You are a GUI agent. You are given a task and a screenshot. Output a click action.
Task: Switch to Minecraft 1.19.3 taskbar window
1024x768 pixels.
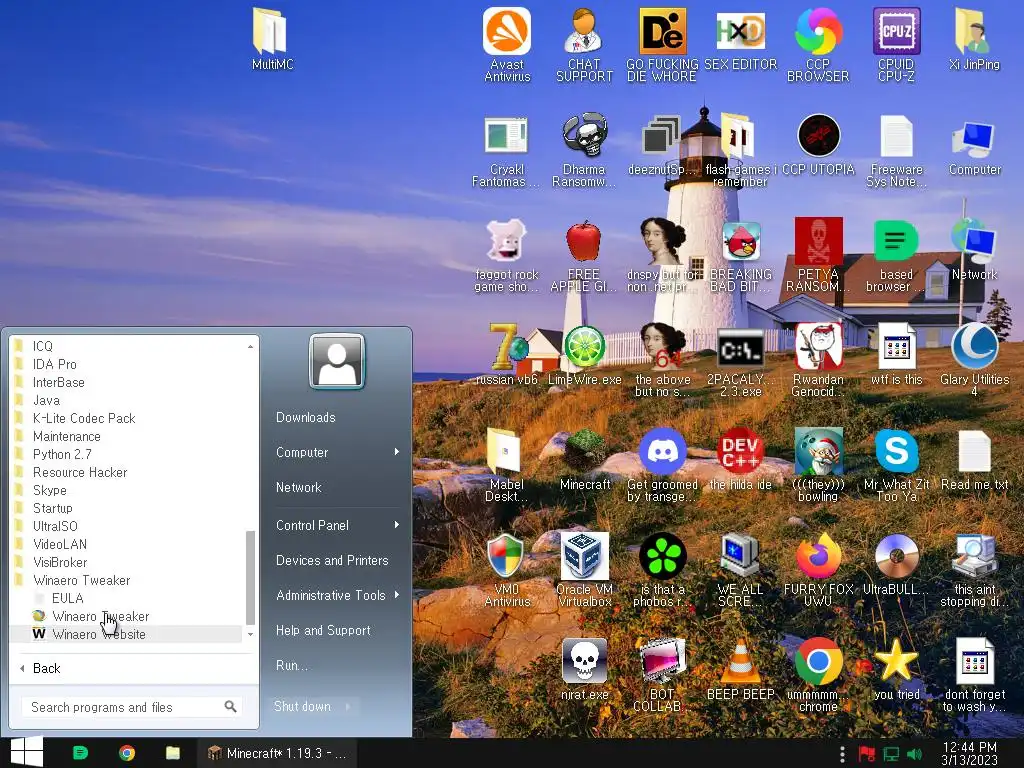tap(279, 753)
